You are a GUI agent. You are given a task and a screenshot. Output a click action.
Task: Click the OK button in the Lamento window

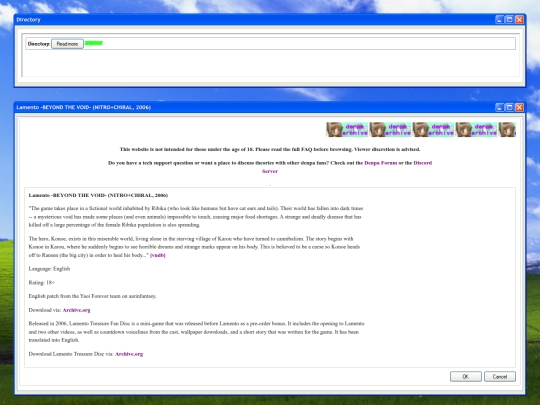click(466, 376)
